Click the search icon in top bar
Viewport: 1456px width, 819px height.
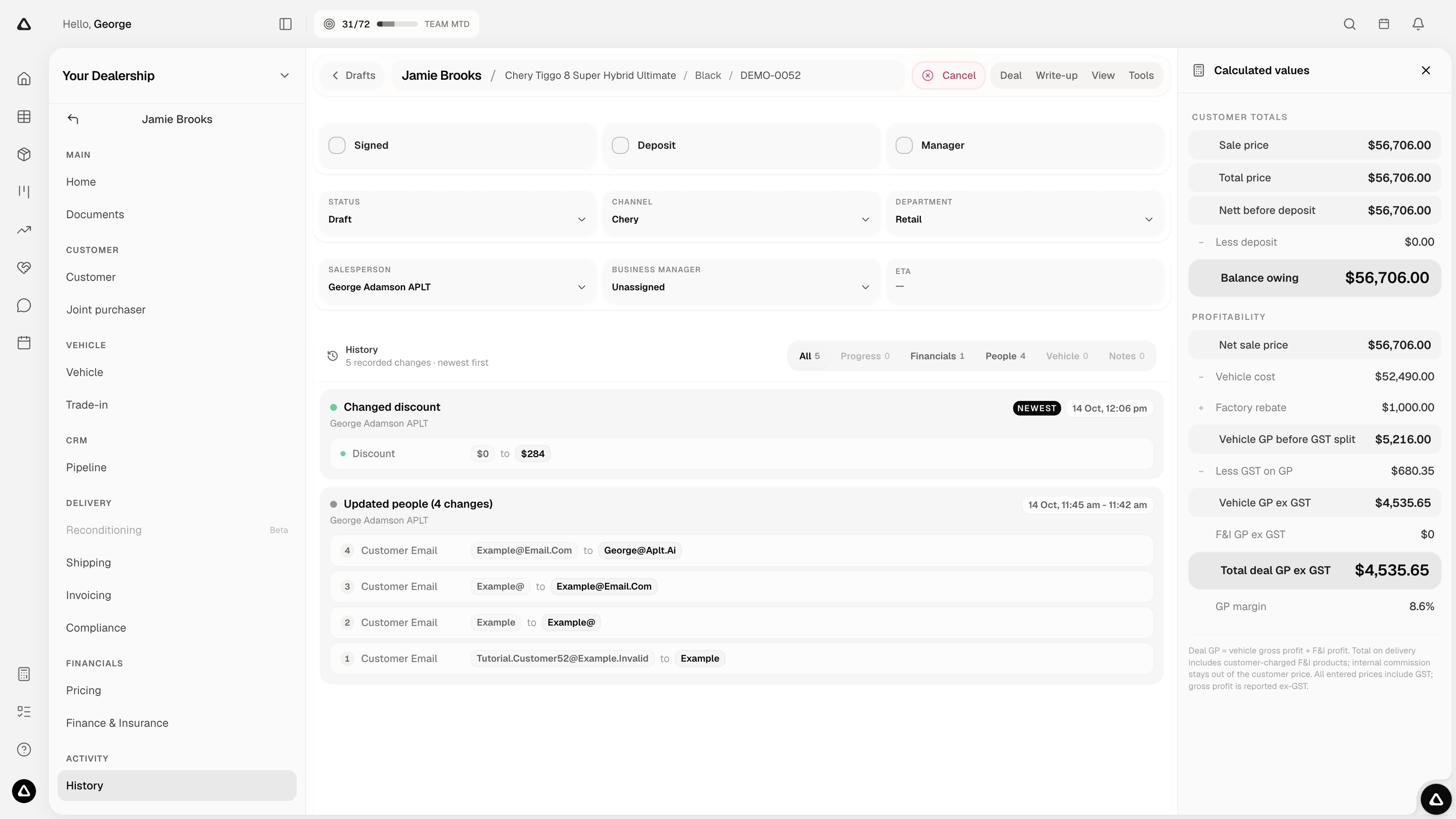[x=1349, y=24]
